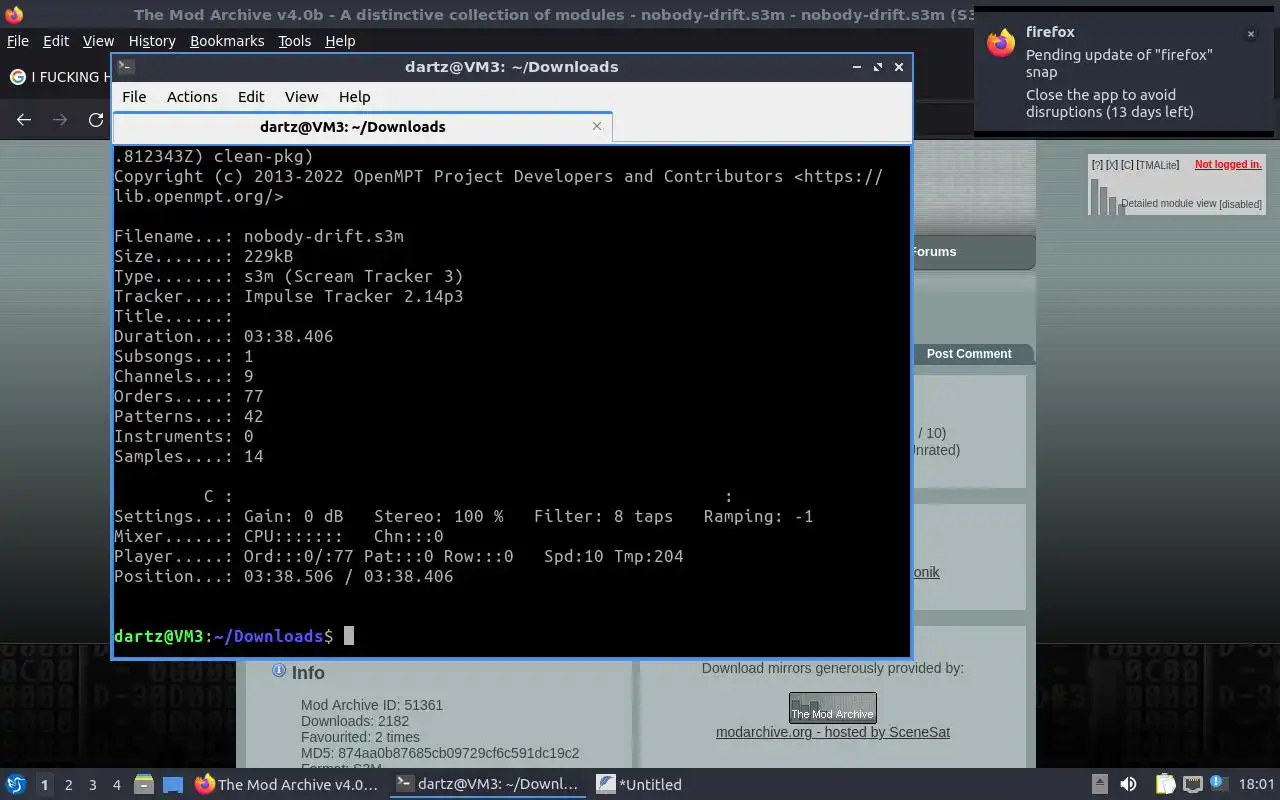Minimize the terminal window
The image size is (1280, 800).
point(857,67)
